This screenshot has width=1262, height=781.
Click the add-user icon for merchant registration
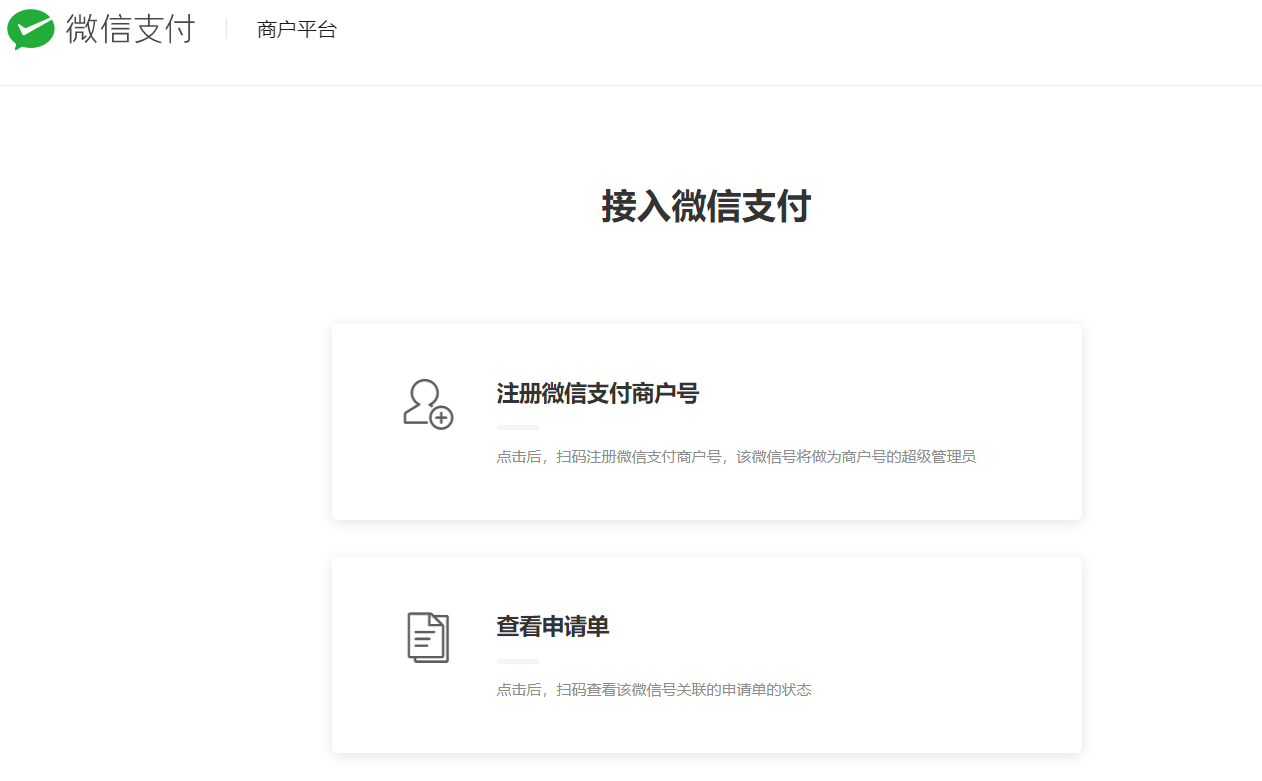(x=428, y=404)
